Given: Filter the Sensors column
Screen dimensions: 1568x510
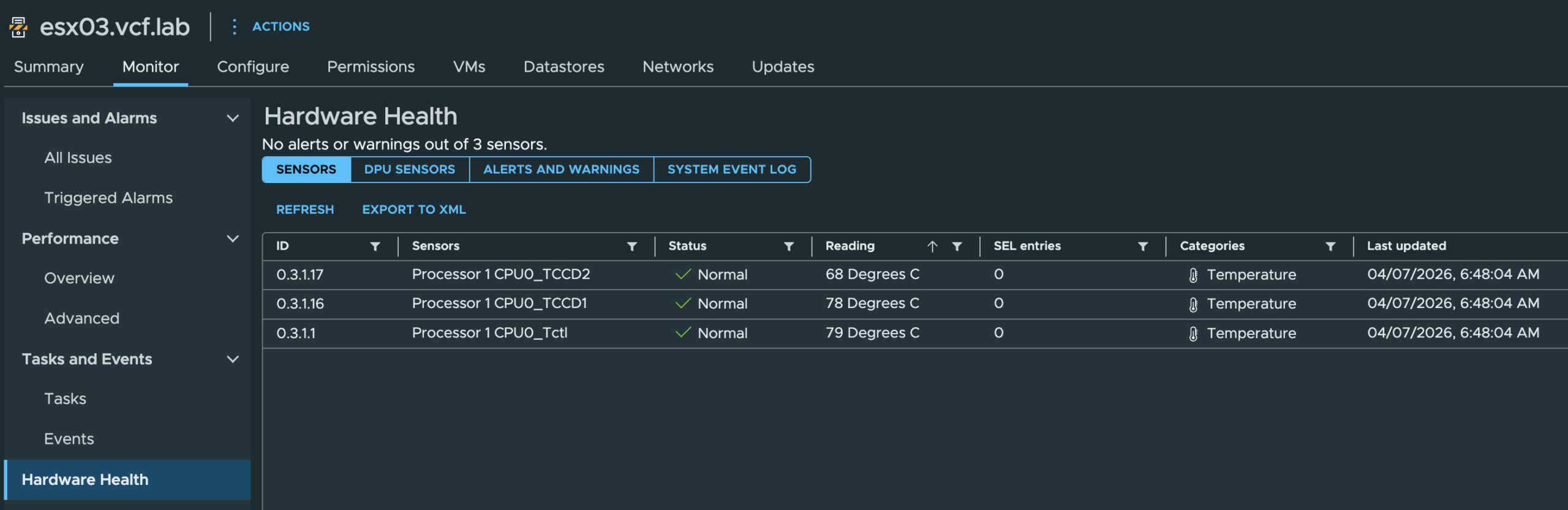Looking at the screenshot, I should (631, 246).
